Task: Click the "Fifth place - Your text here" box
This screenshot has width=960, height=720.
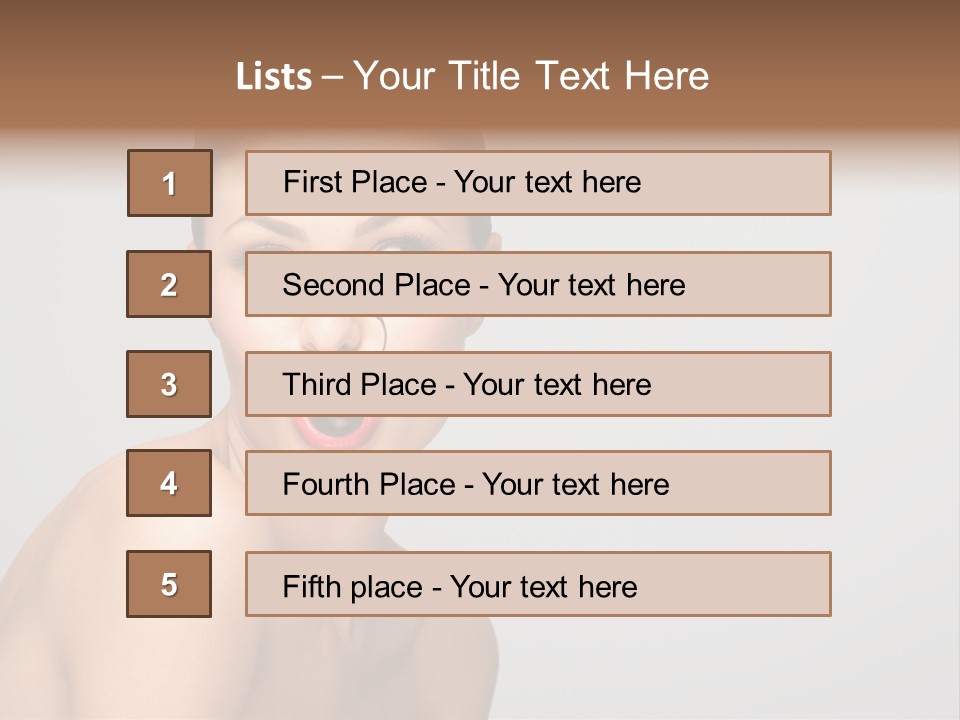Action: pyautogui.click(x=538, y=584)
